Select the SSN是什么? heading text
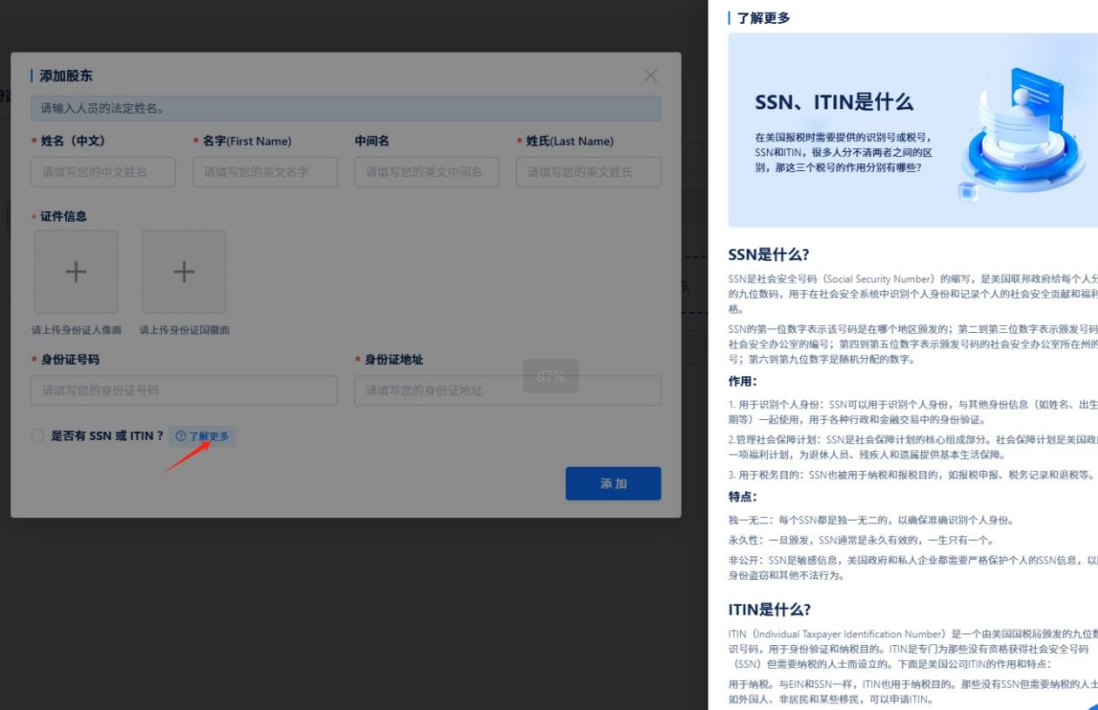The width and height of the screenshot is (1098, 710). click(769, 254)
